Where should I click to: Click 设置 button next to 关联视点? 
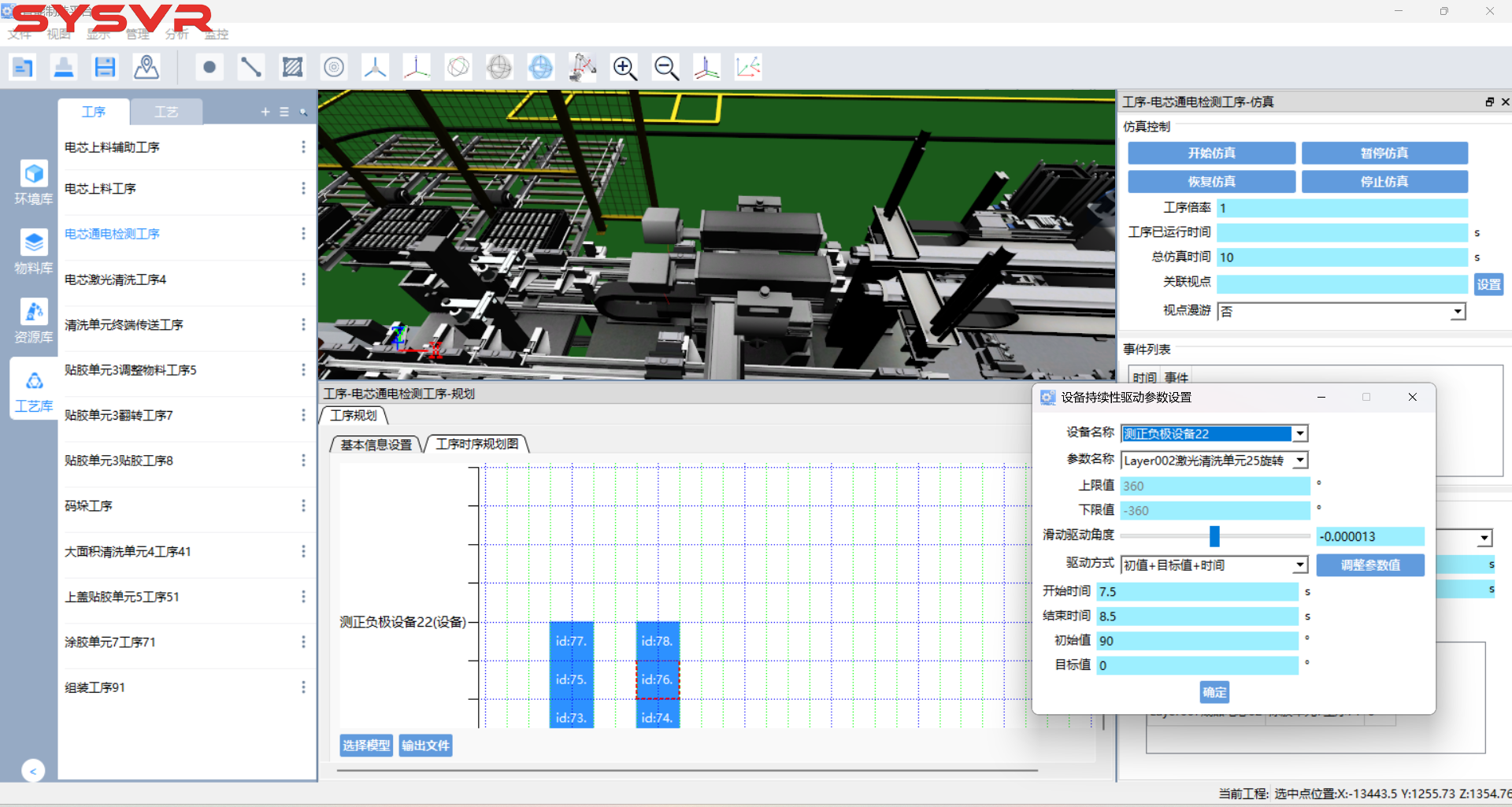(1488, 284)
